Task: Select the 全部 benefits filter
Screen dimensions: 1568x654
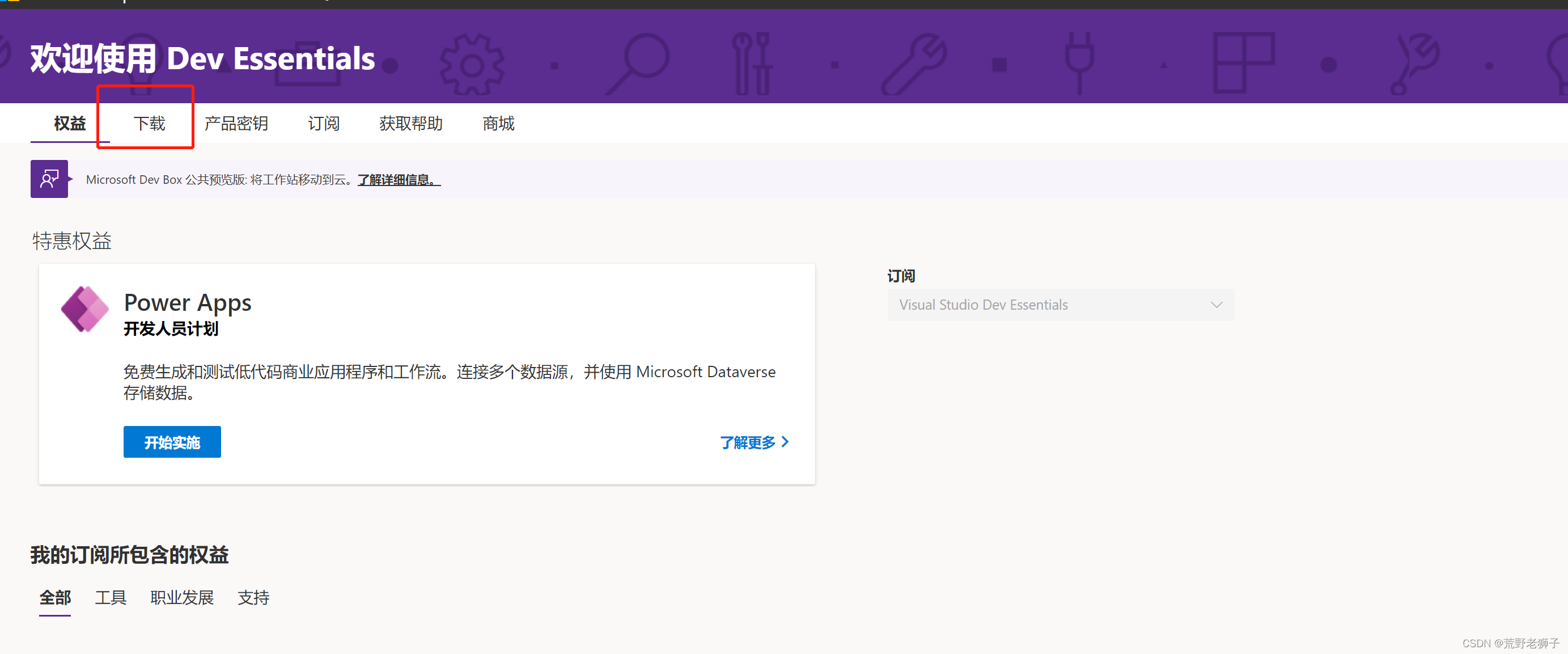Action: (x=56, y=597)
